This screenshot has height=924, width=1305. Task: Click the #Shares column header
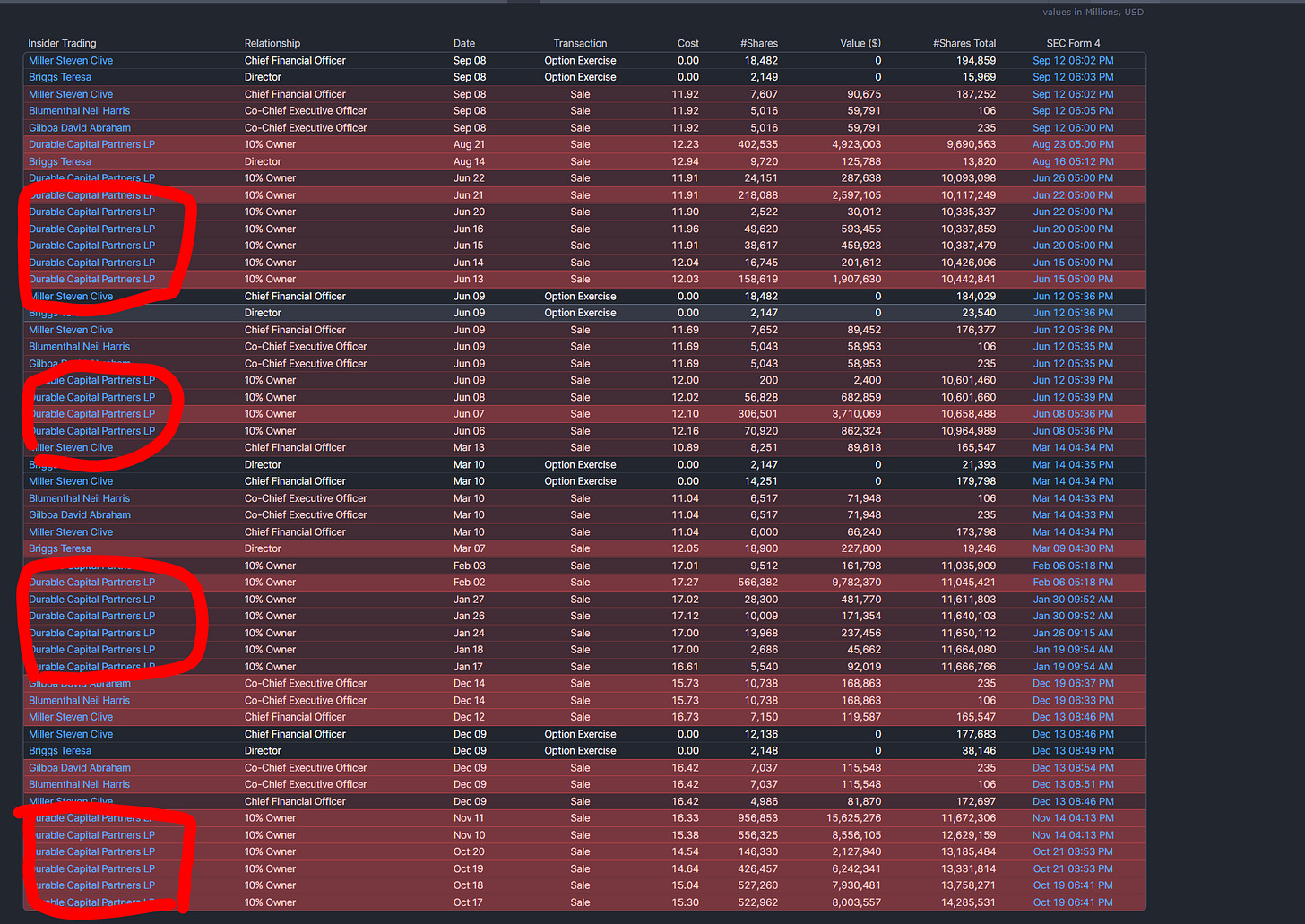759,43
